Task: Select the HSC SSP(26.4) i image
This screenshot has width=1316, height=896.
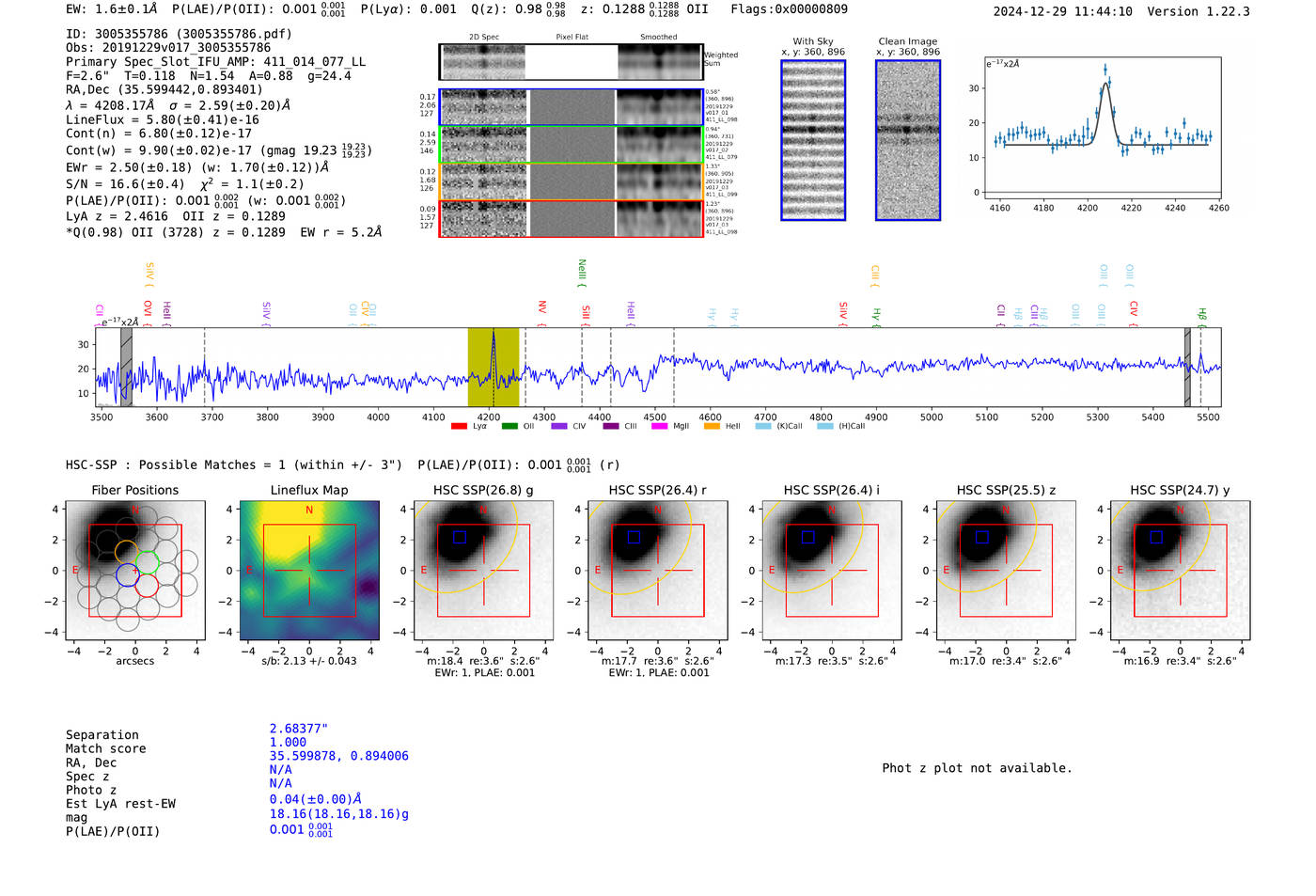Action: (832, 570)
